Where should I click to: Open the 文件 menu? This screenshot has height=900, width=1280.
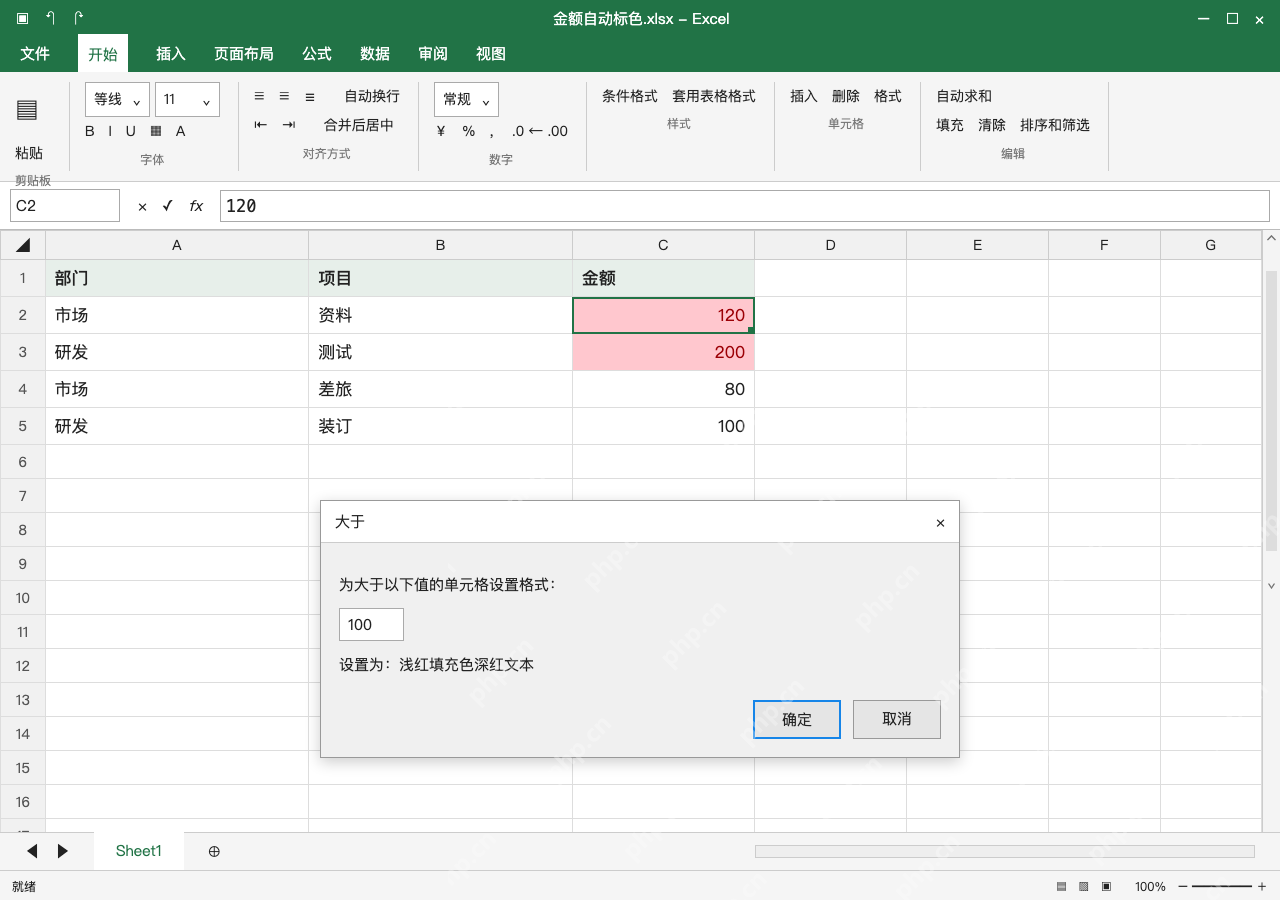tap(35, 54)
